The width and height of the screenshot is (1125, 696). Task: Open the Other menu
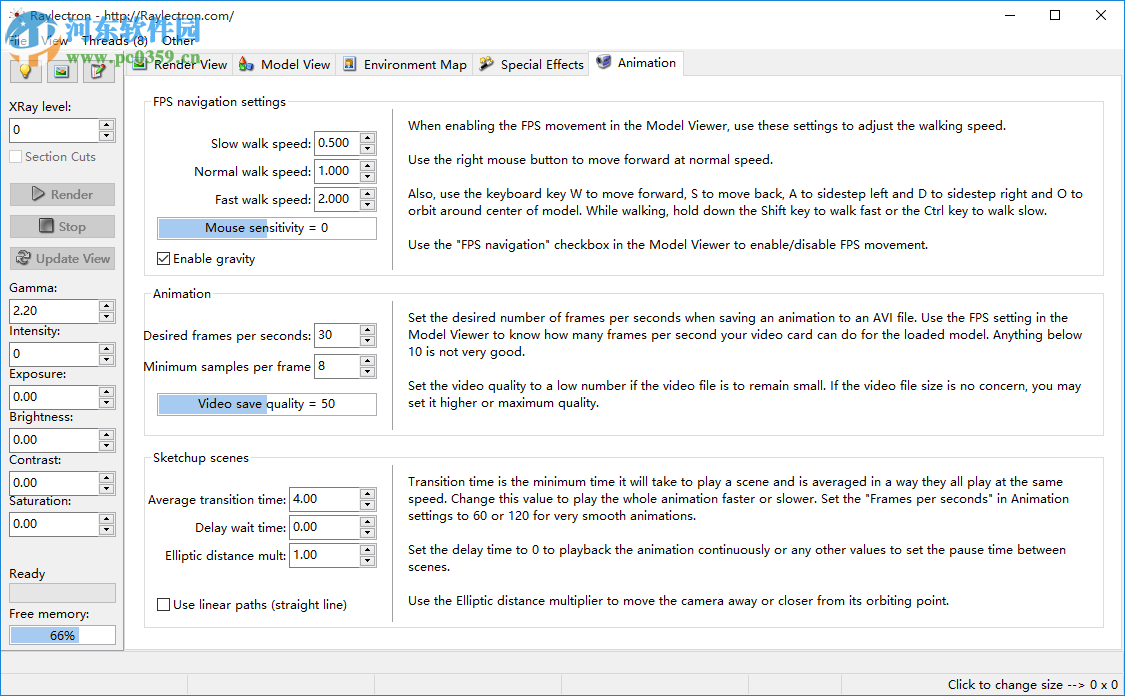pyautogui.click(x=178, y=41)
